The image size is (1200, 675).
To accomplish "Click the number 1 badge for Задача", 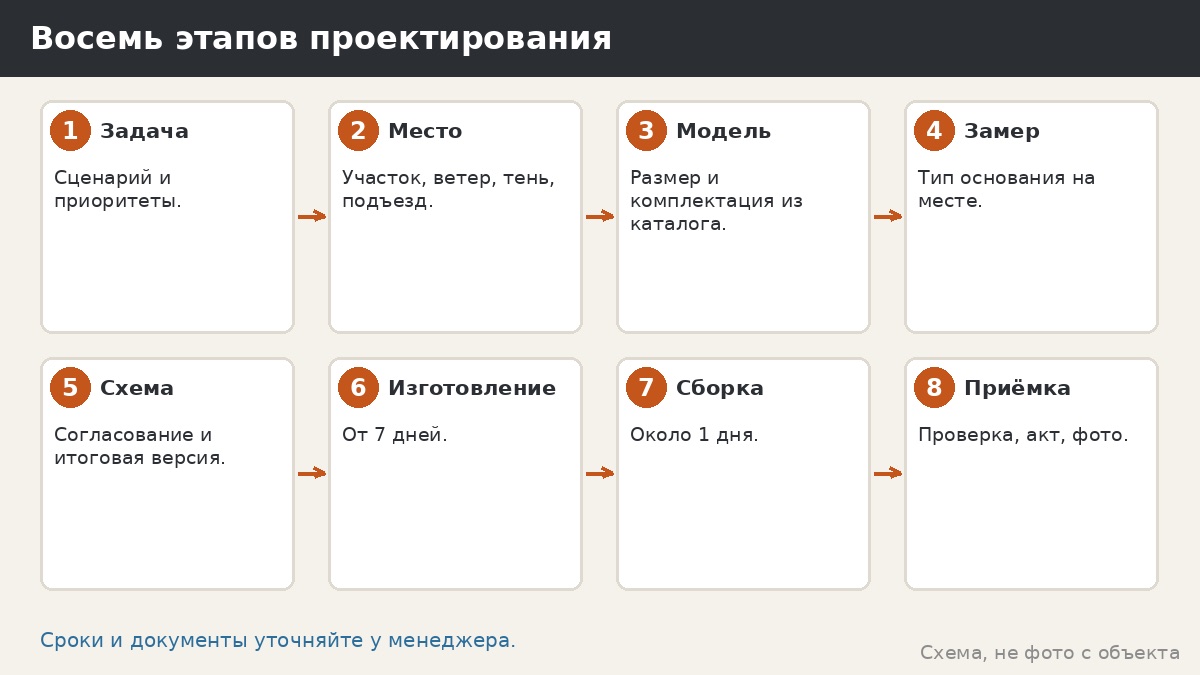I will (70, 131).
